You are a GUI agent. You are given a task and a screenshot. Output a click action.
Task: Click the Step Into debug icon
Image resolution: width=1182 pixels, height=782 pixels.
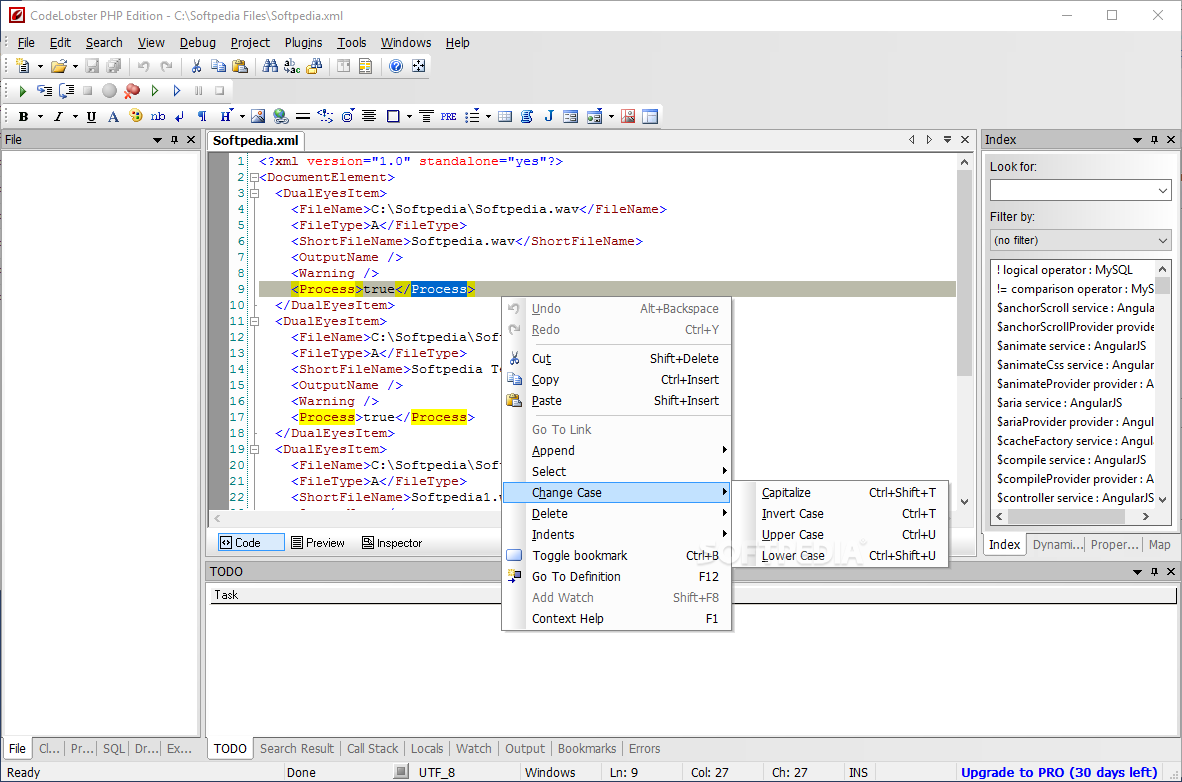[x=44, y=91]
